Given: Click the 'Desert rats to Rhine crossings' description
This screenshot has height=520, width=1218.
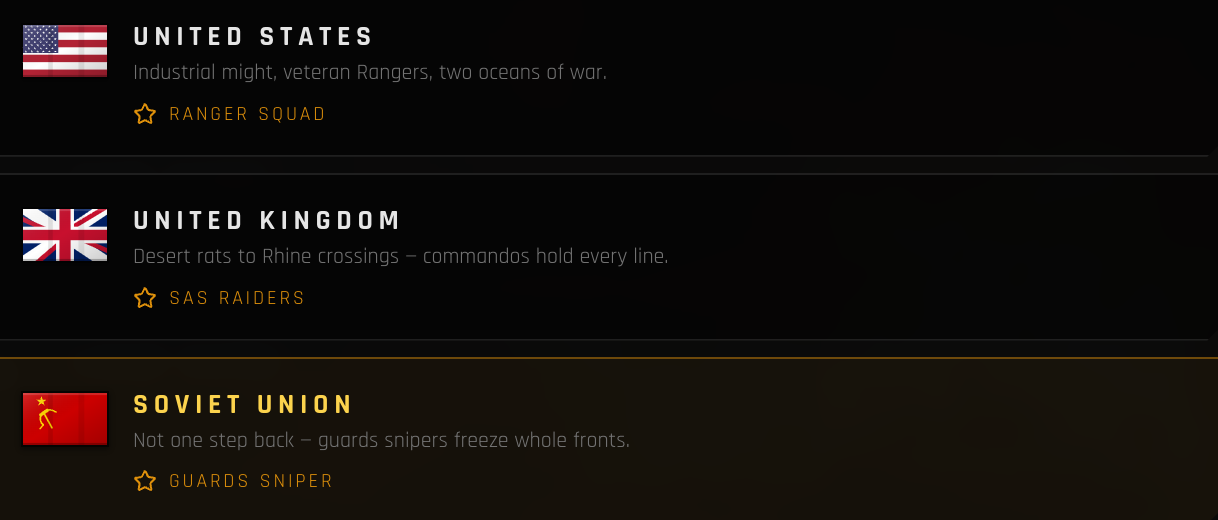Looking at the screenshot, I should click(401, 257).
